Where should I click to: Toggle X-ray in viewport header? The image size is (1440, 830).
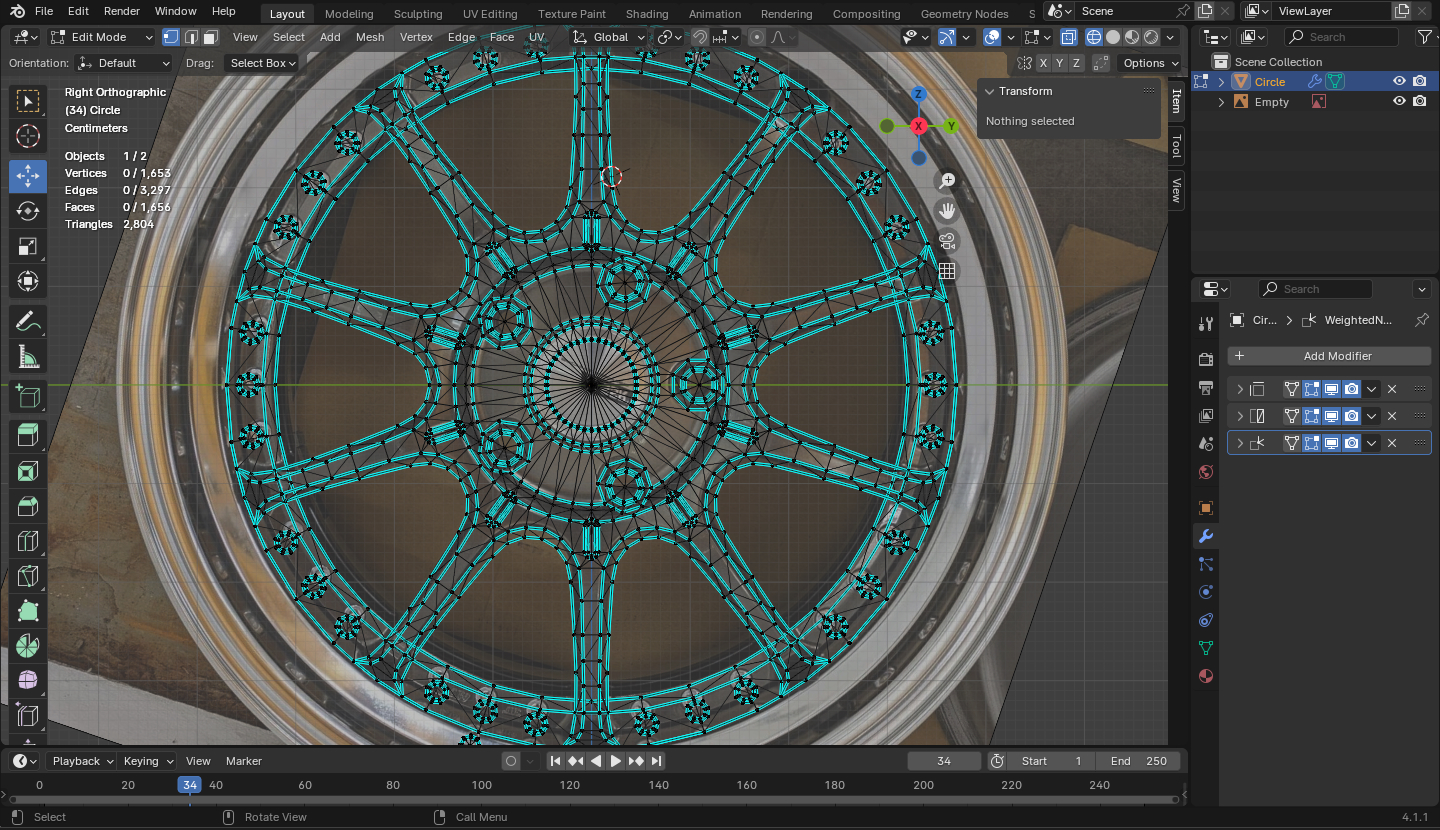tap(1069, 37)
